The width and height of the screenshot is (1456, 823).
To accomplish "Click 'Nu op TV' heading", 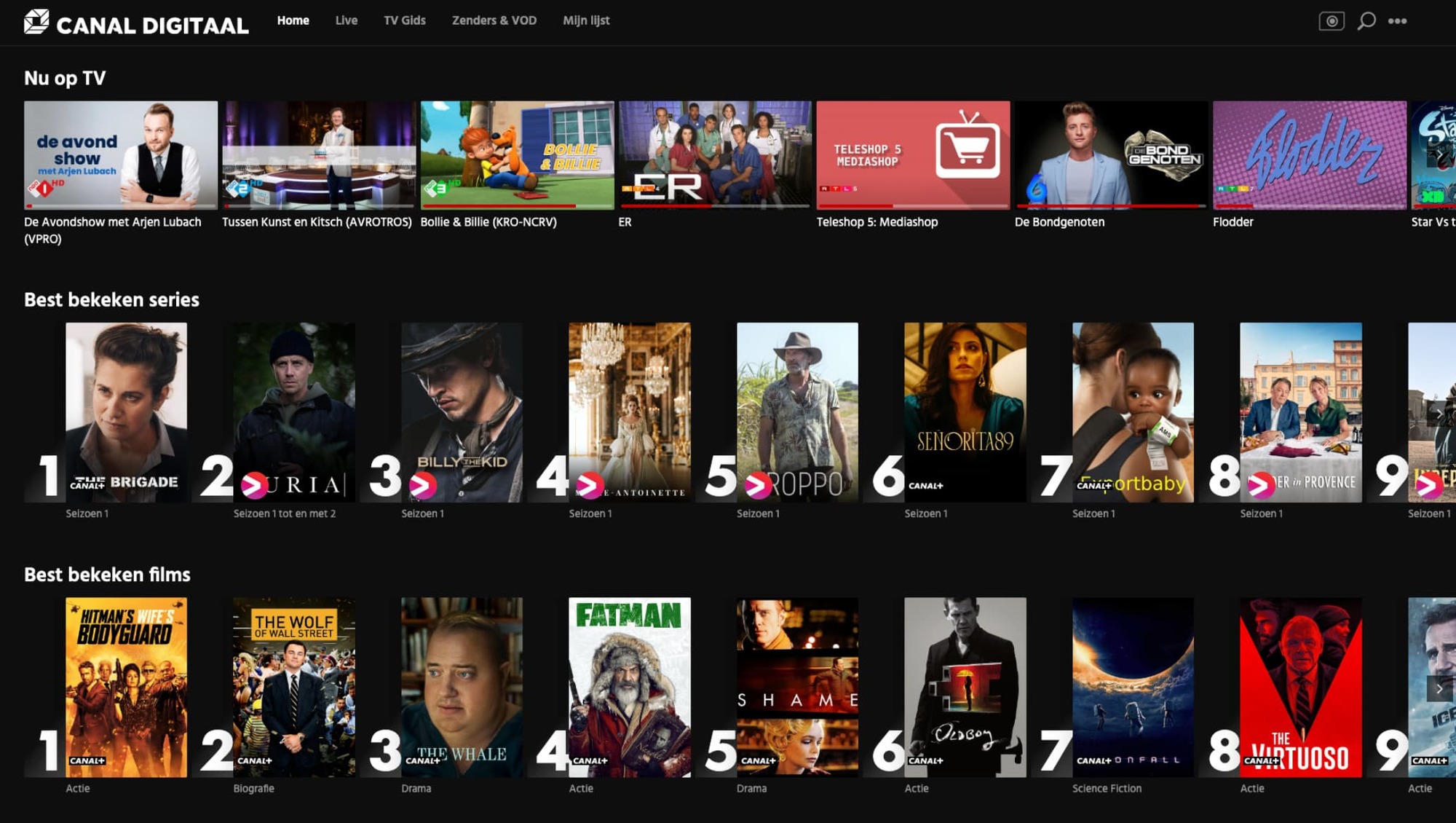I will pos(65,78).
